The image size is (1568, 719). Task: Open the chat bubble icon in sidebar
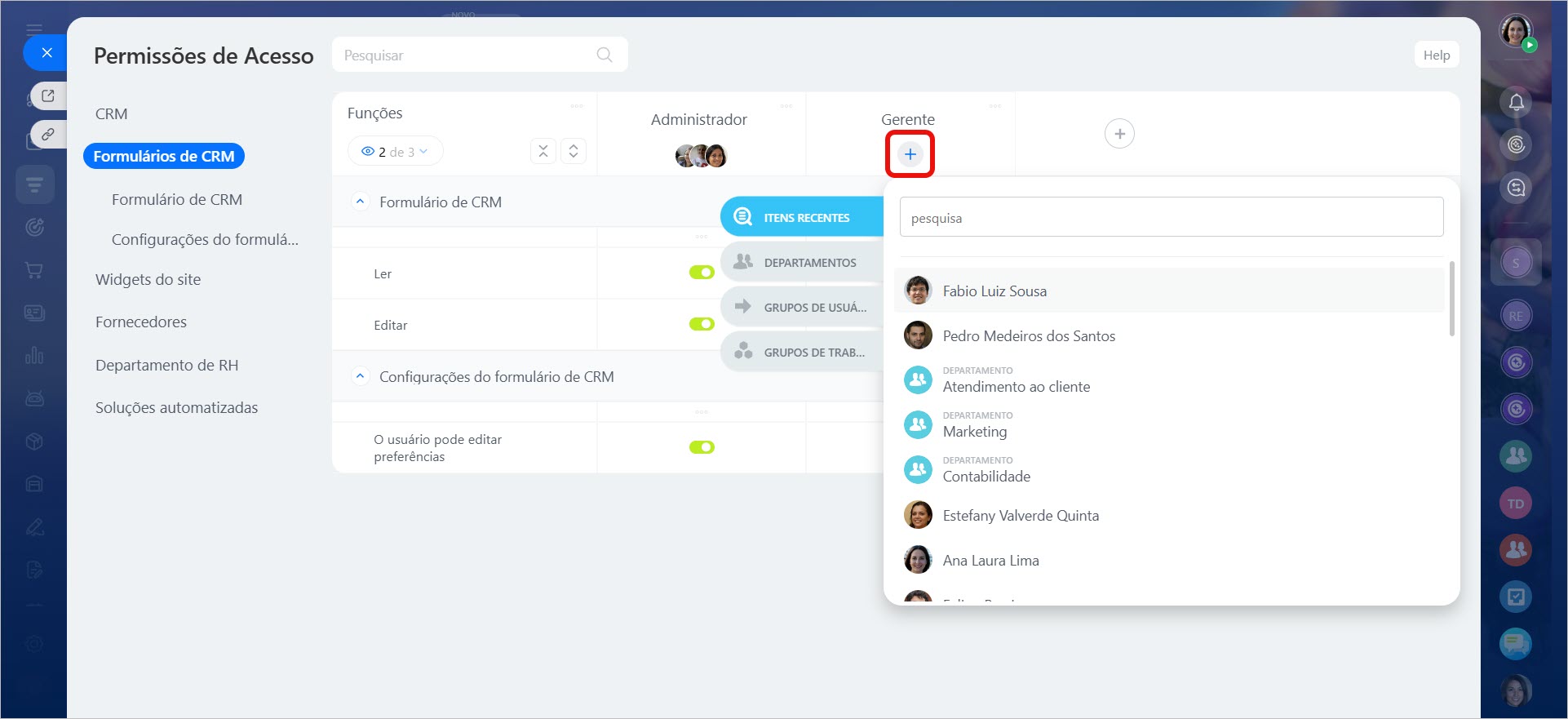[1515, 644]
